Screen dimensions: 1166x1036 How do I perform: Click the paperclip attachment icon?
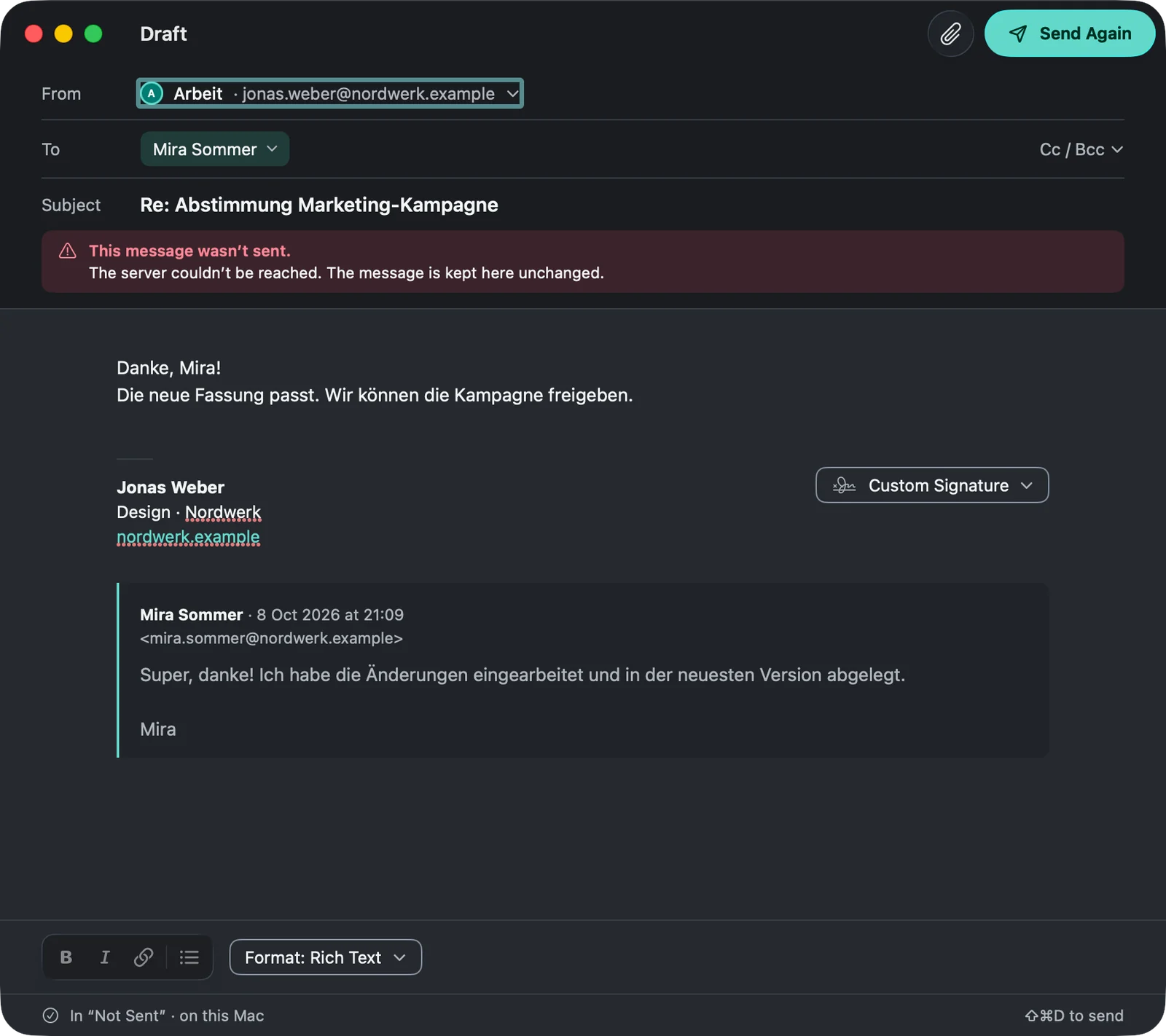pyautogui.click(x=950, y=34)
